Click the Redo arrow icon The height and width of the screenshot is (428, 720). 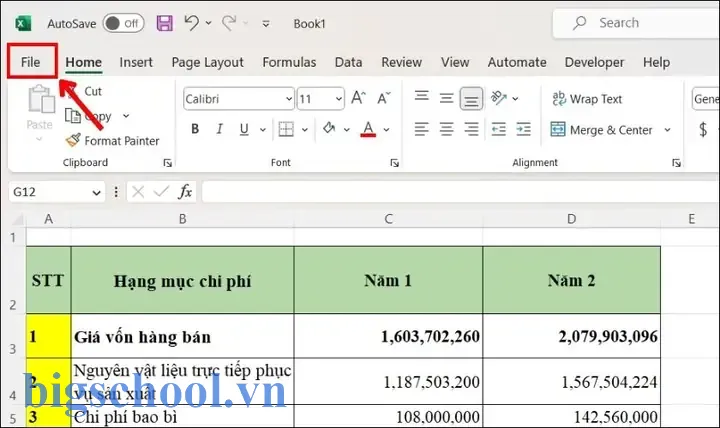coord(229,23)
